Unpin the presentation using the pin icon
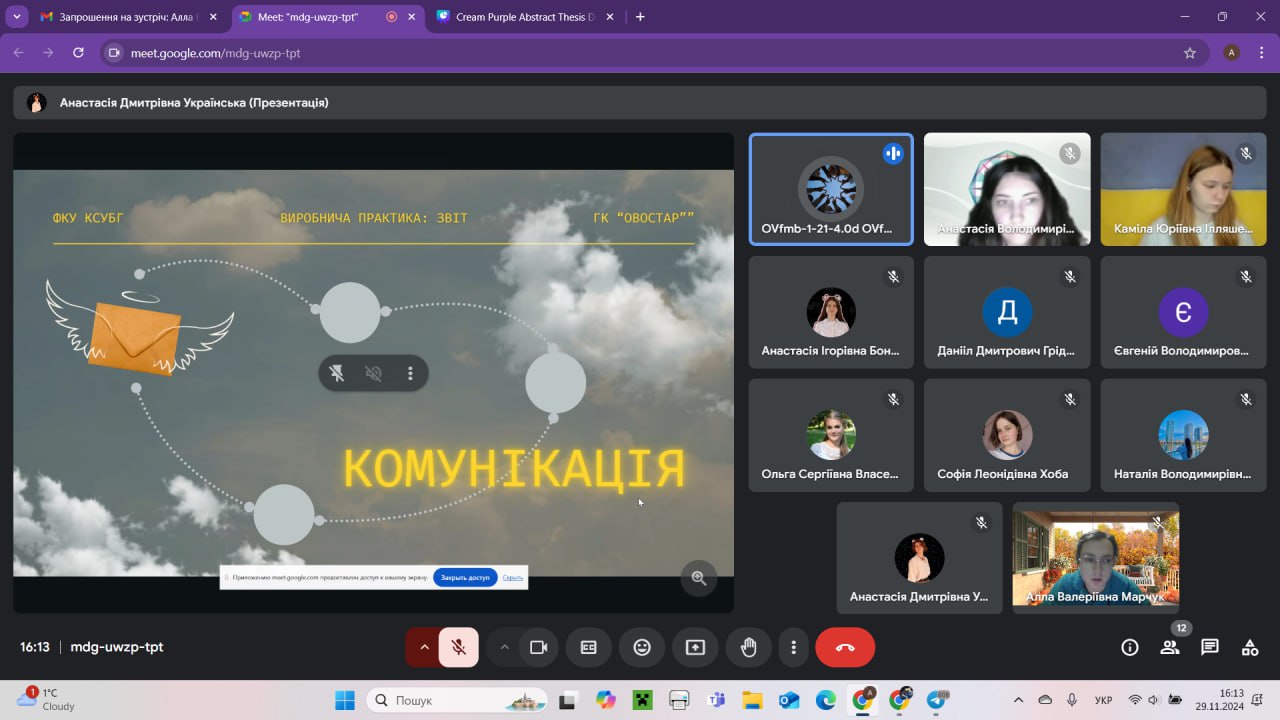 [x=338, y=373]
